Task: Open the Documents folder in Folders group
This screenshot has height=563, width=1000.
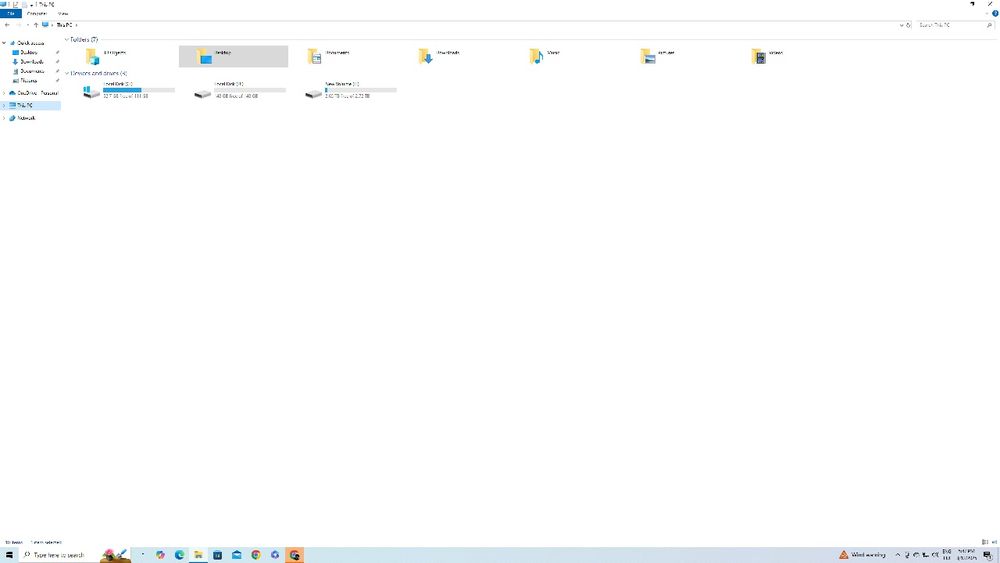Action: [x=344, y=56]
